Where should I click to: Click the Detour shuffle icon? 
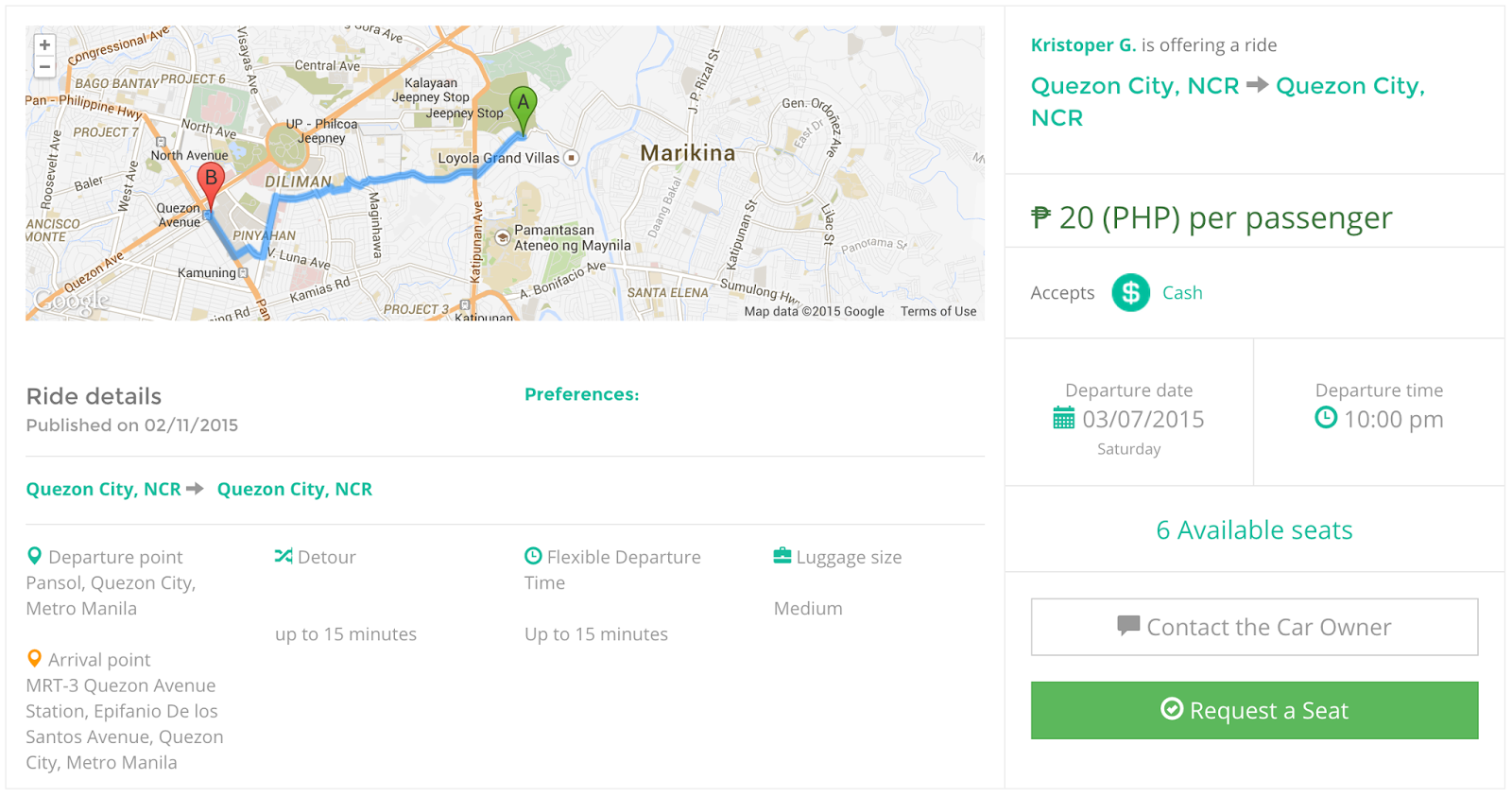(283, 556)
